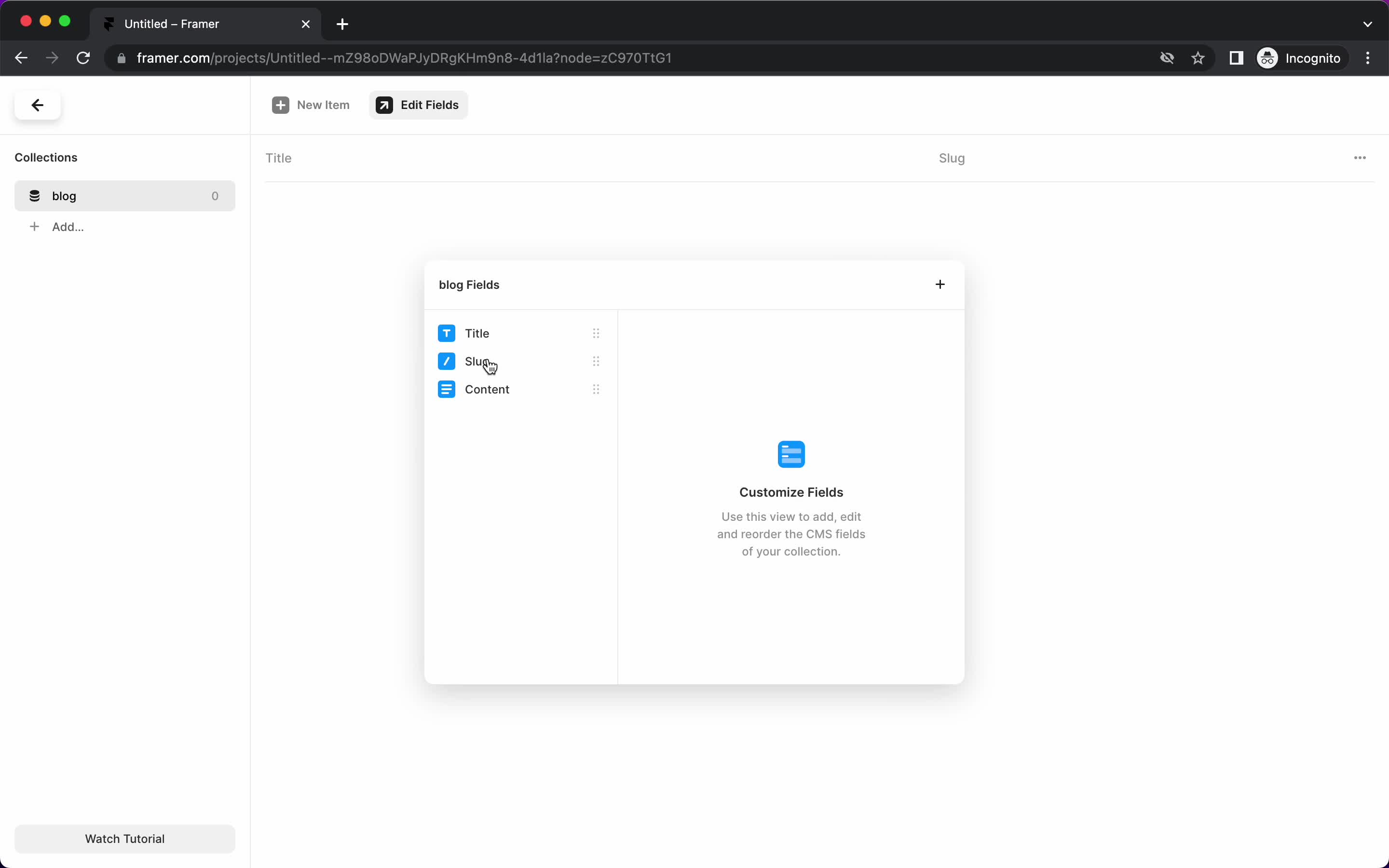Click the Content field type icon
1389x868 pixels.
(447, 389)
